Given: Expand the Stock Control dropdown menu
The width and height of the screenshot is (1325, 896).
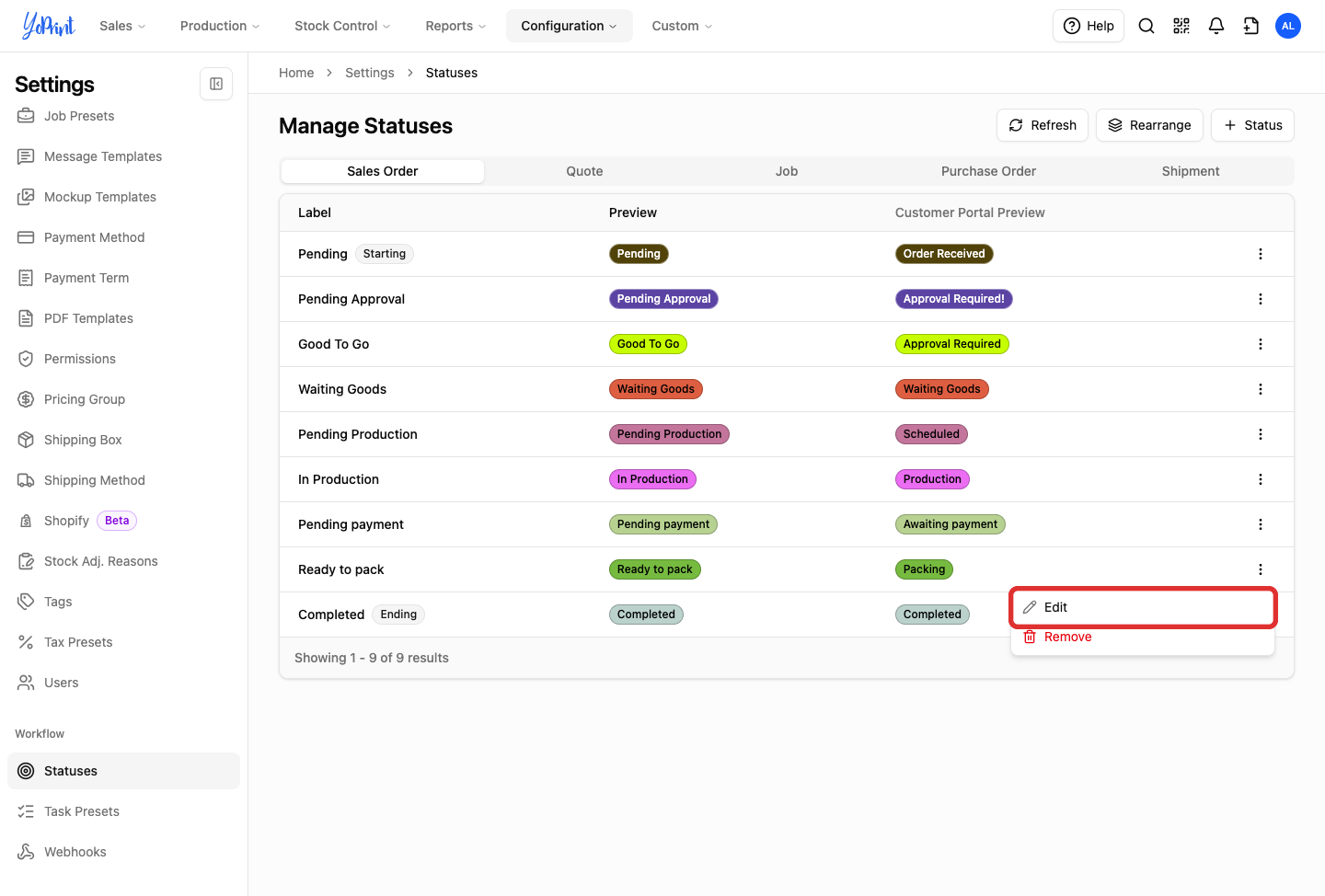Looking at the screenshot, I should [x=342, y=26].
